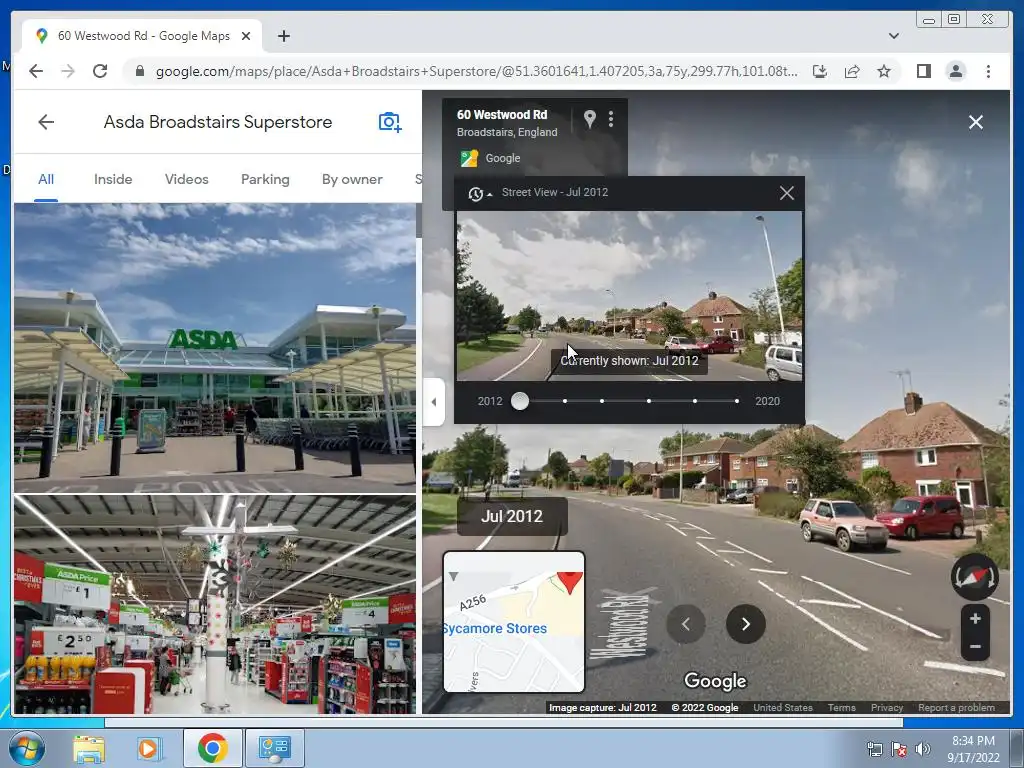The width and height of the screenshot is (1024, 768).
Task: Click the United States link
Action: pyautogui.click(x=782, y=707)
